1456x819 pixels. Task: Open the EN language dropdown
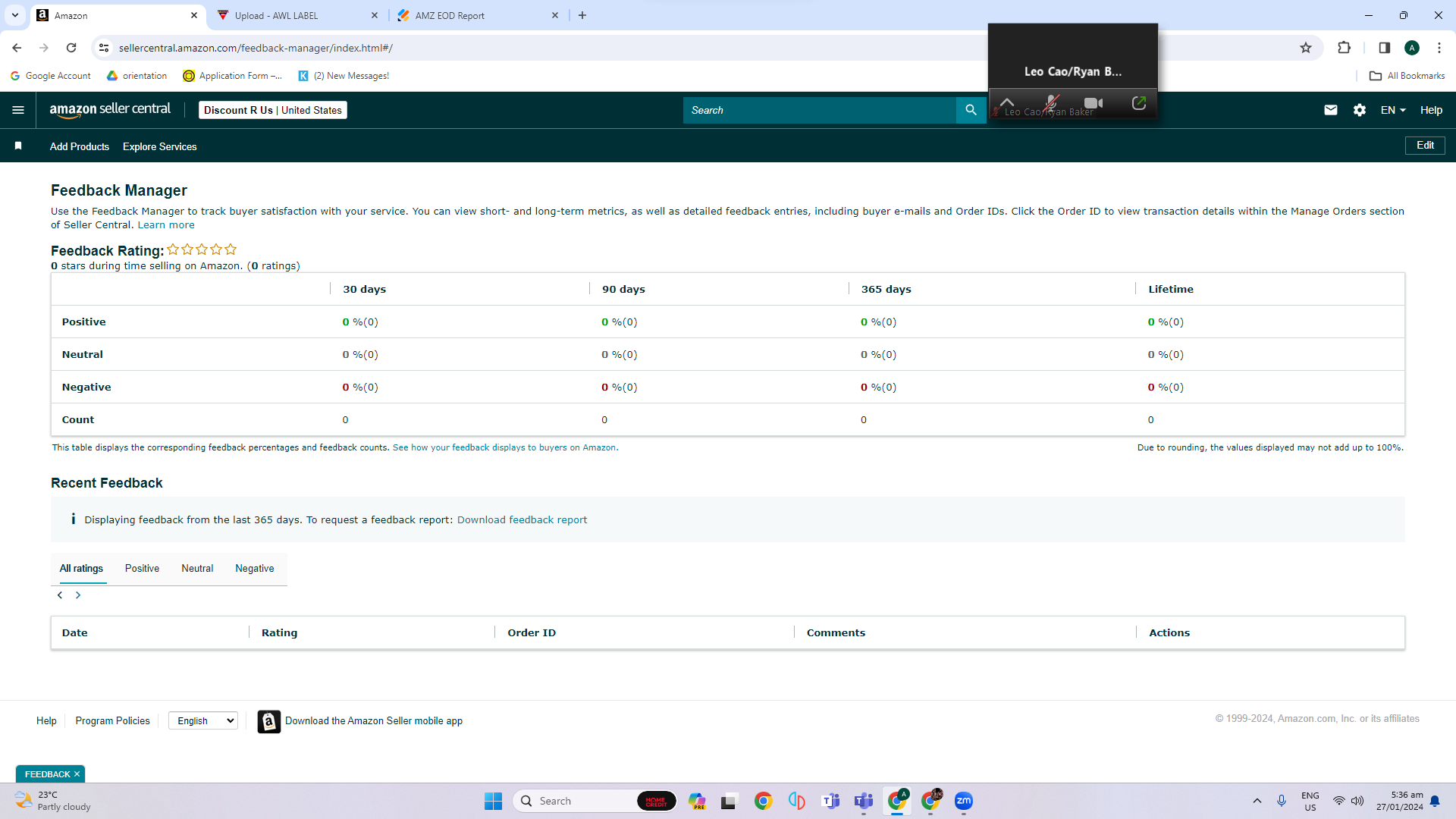(1393, 110)
